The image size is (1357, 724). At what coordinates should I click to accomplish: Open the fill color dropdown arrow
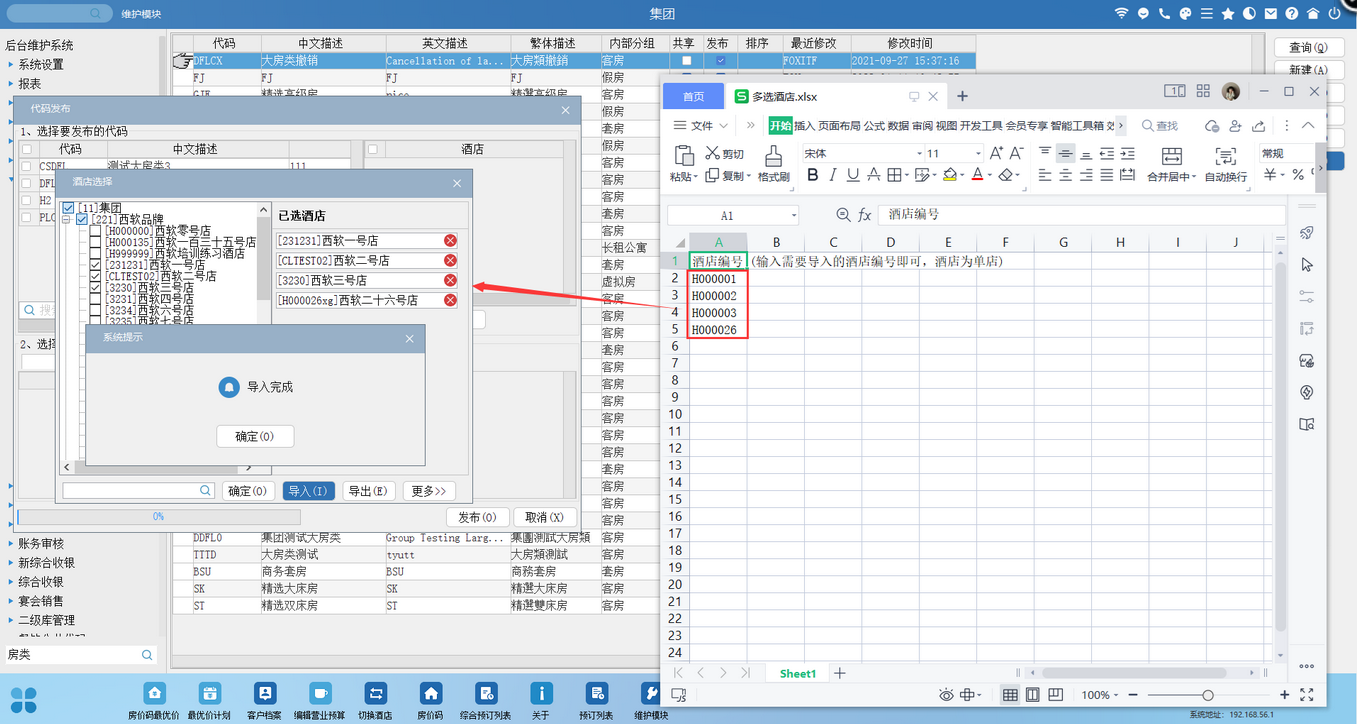point(961,176)
